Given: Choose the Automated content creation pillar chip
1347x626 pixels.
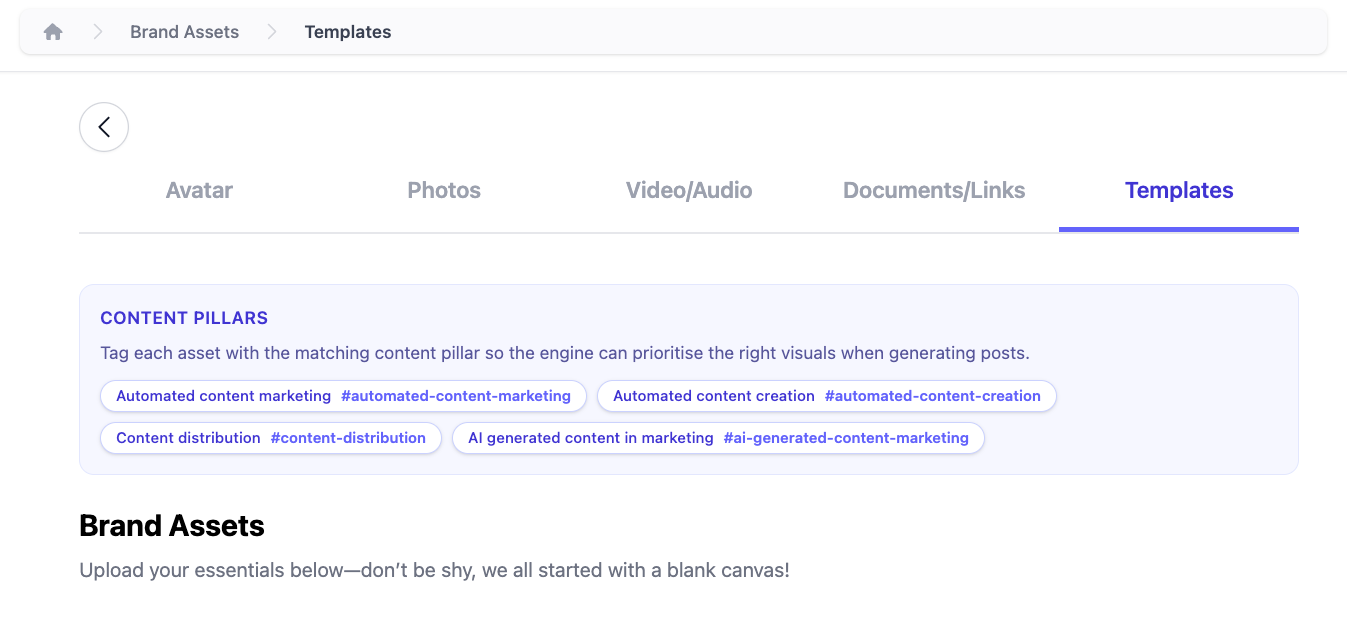Looking at the screenshot, I should click(826, 396).
